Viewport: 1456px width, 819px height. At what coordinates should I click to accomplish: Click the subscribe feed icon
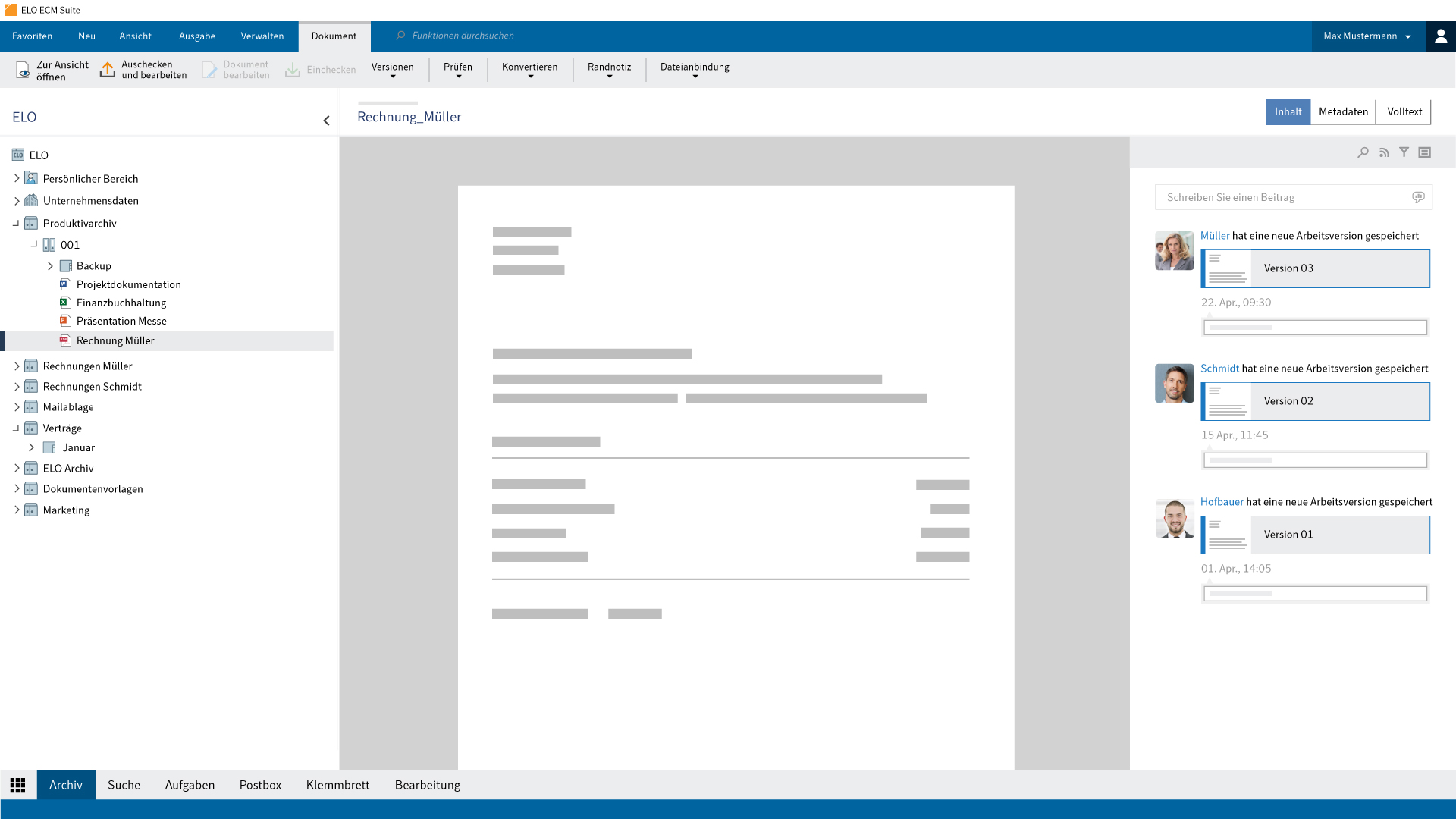[x=1384, y=152]
